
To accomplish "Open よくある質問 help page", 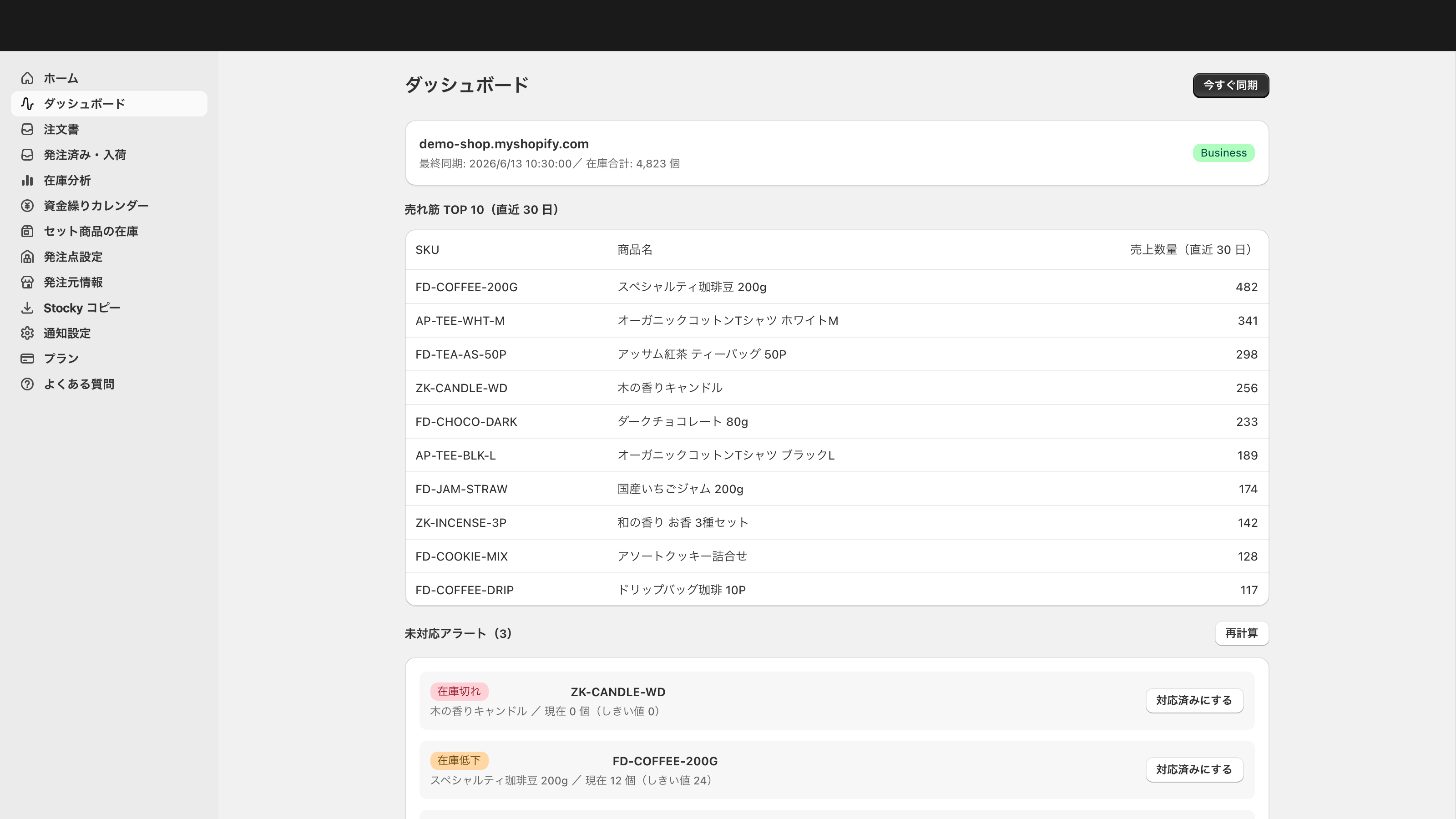I will (109, 384).
